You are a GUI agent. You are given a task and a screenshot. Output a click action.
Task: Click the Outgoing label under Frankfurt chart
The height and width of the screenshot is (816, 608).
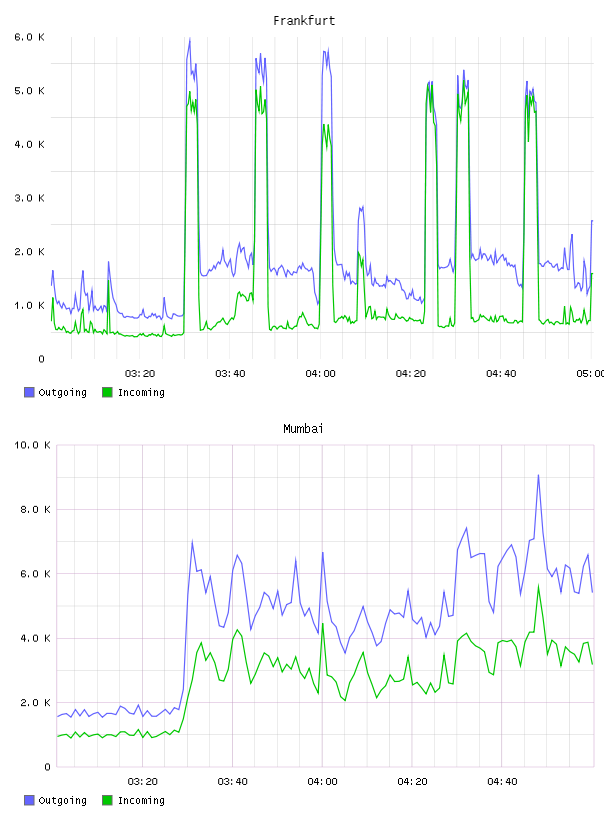point(62,393)
